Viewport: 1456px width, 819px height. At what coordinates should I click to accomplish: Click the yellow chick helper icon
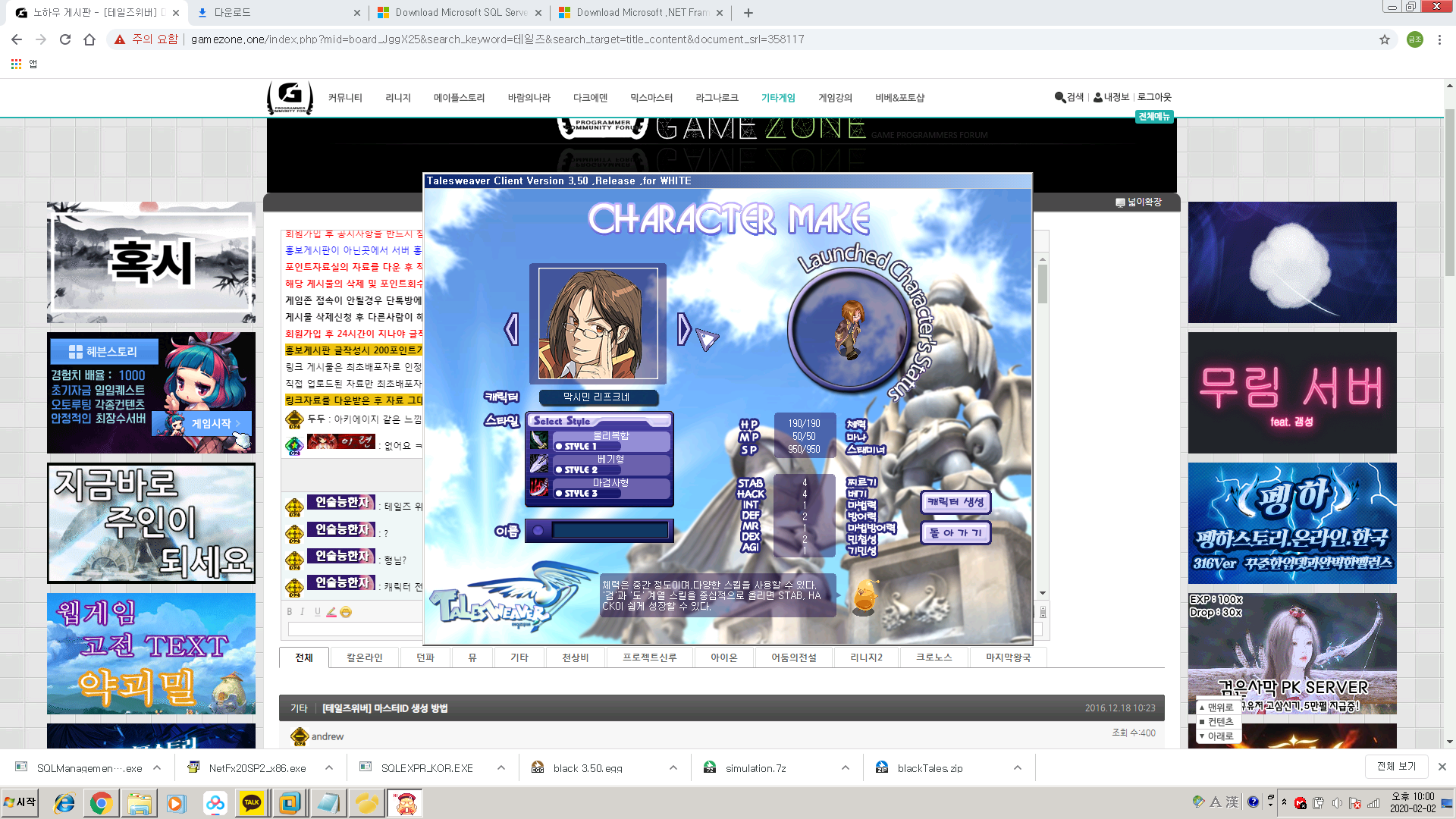tap(864, 596)
